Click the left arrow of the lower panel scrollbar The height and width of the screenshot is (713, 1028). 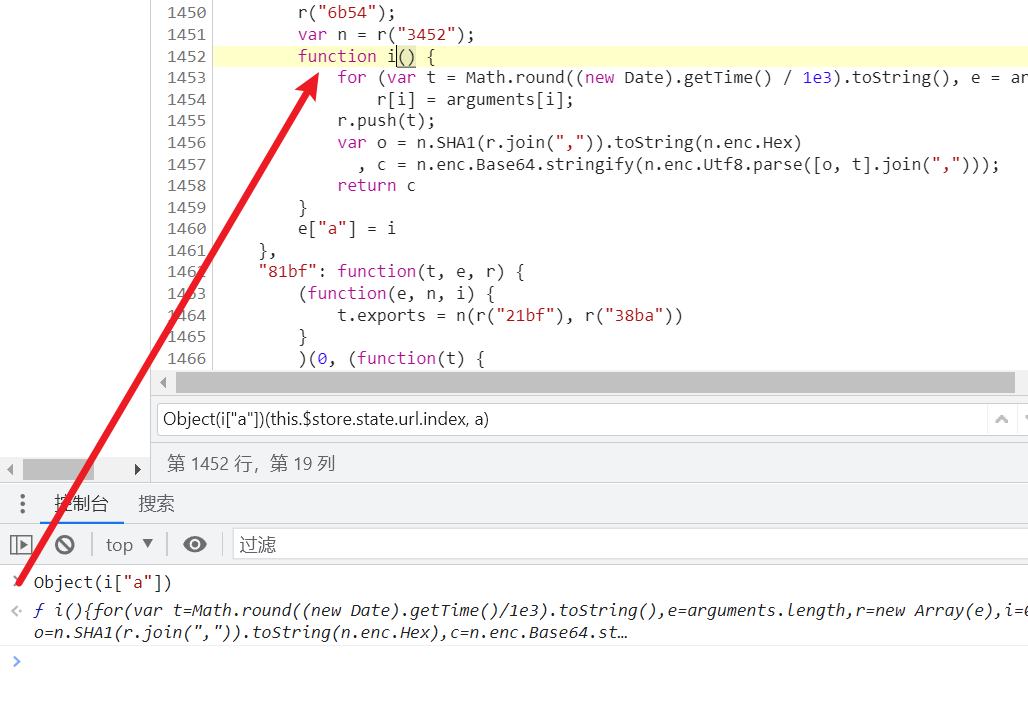(x=9, y=468)
